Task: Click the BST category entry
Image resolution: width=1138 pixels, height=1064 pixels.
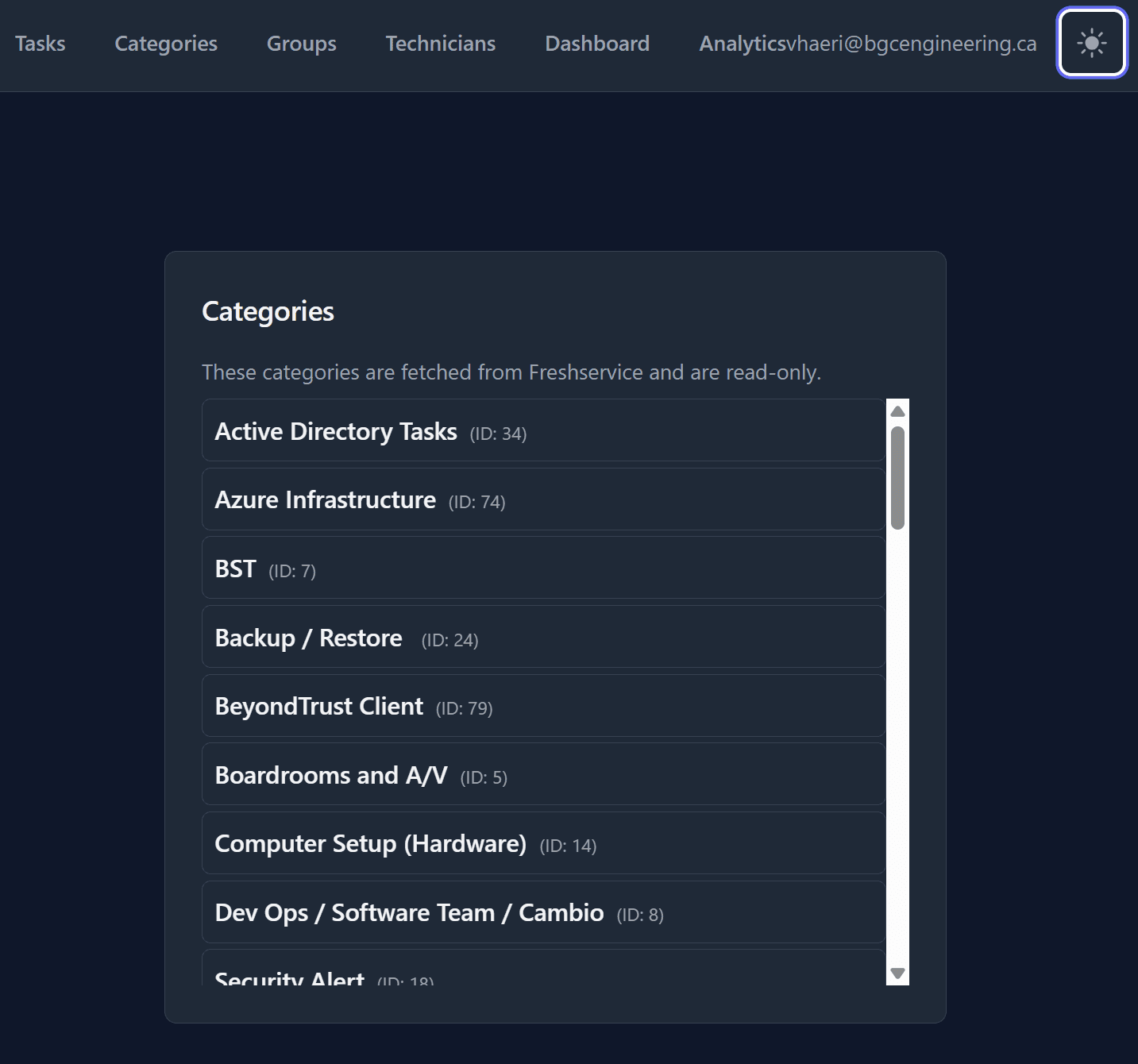Action: point(543,567)
